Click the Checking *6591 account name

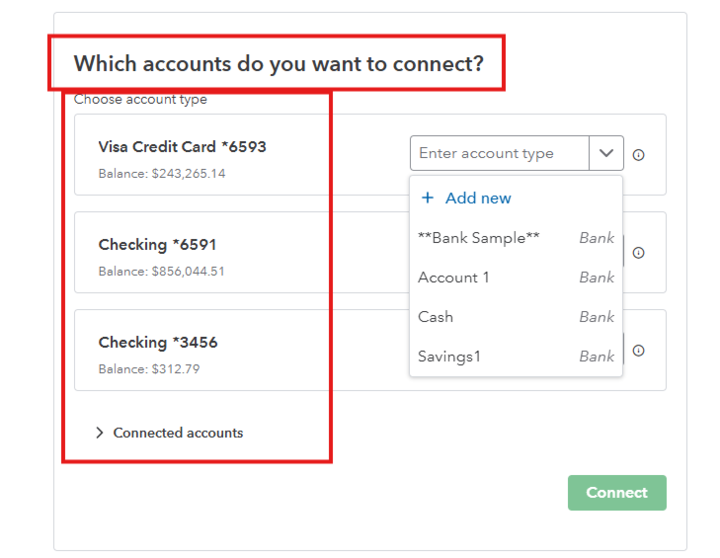pyautogui.click(x=157, y=245)
